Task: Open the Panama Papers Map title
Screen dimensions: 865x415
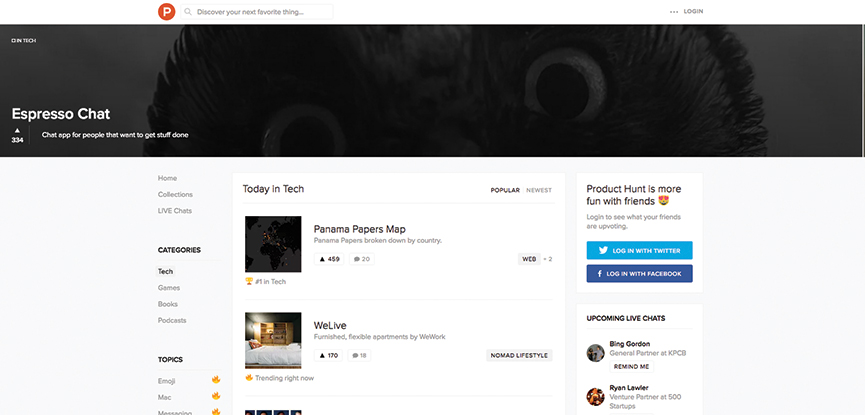Action: point(360,229)
